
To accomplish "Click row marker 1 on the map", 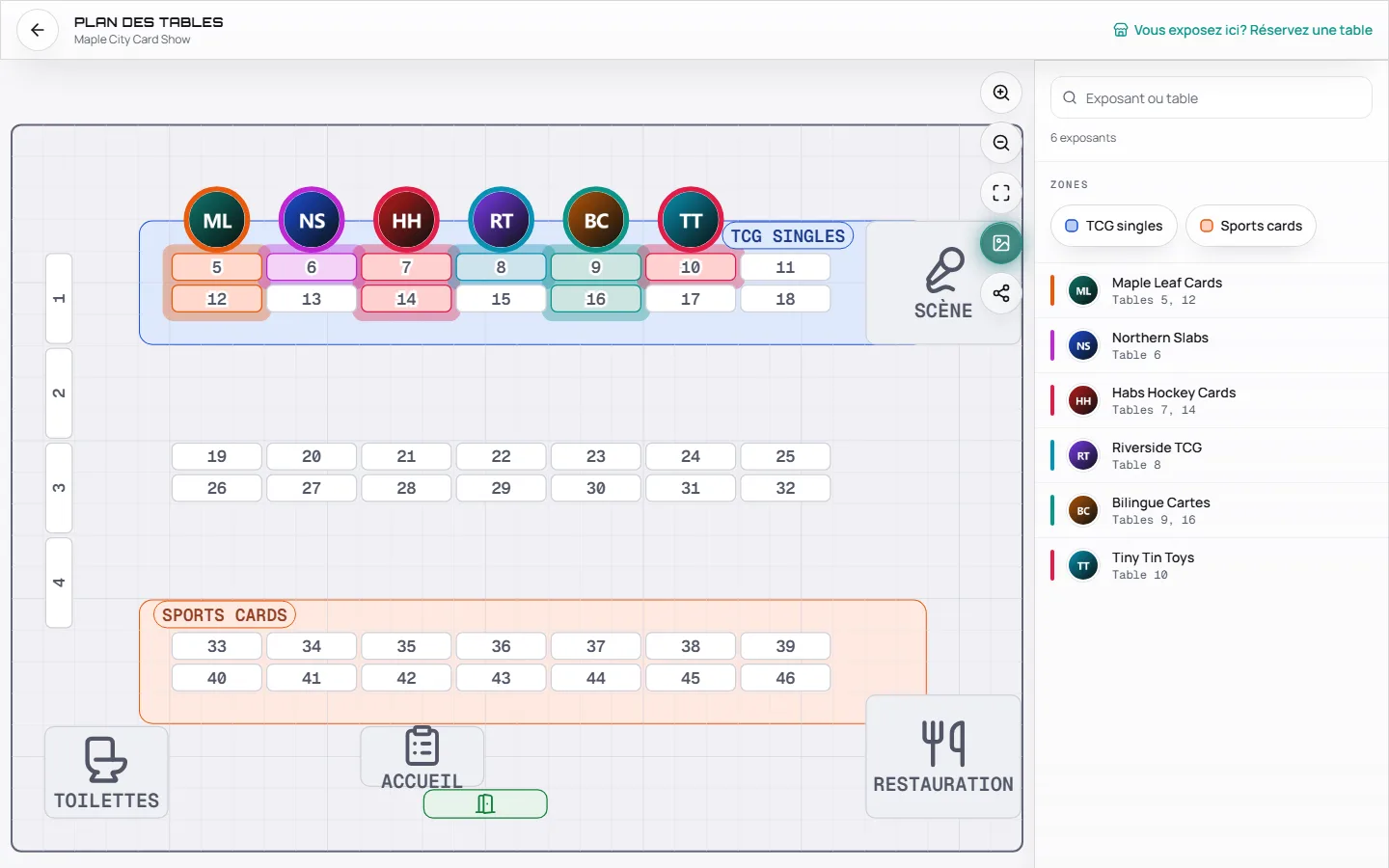I will click(x=59, y=298).
